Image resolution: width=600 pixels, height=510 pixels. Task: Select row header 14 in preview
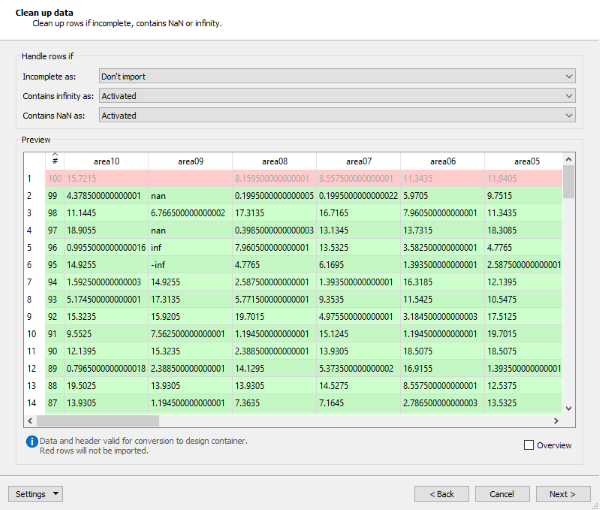34,403
